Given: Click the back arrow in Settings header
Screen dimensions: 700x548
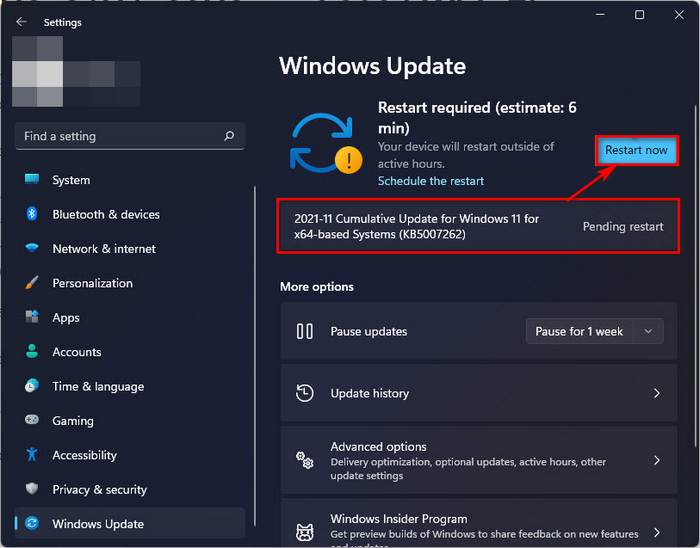Looking at the screenshot, I should [21, 22].
